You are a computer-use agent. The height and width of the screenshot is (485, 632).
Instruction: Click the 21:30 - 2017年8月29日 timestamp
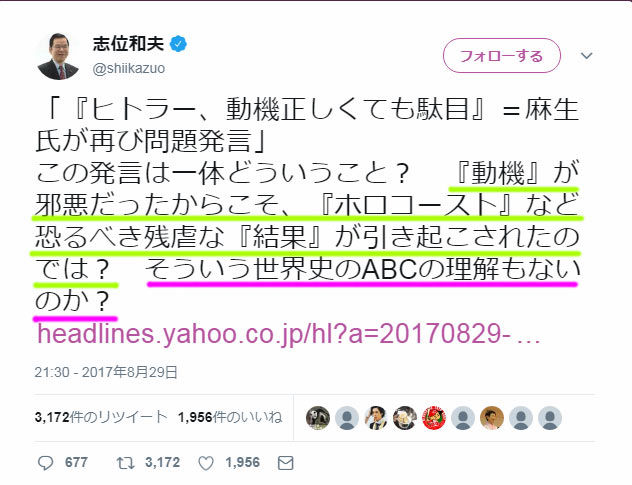coord(106,372)
